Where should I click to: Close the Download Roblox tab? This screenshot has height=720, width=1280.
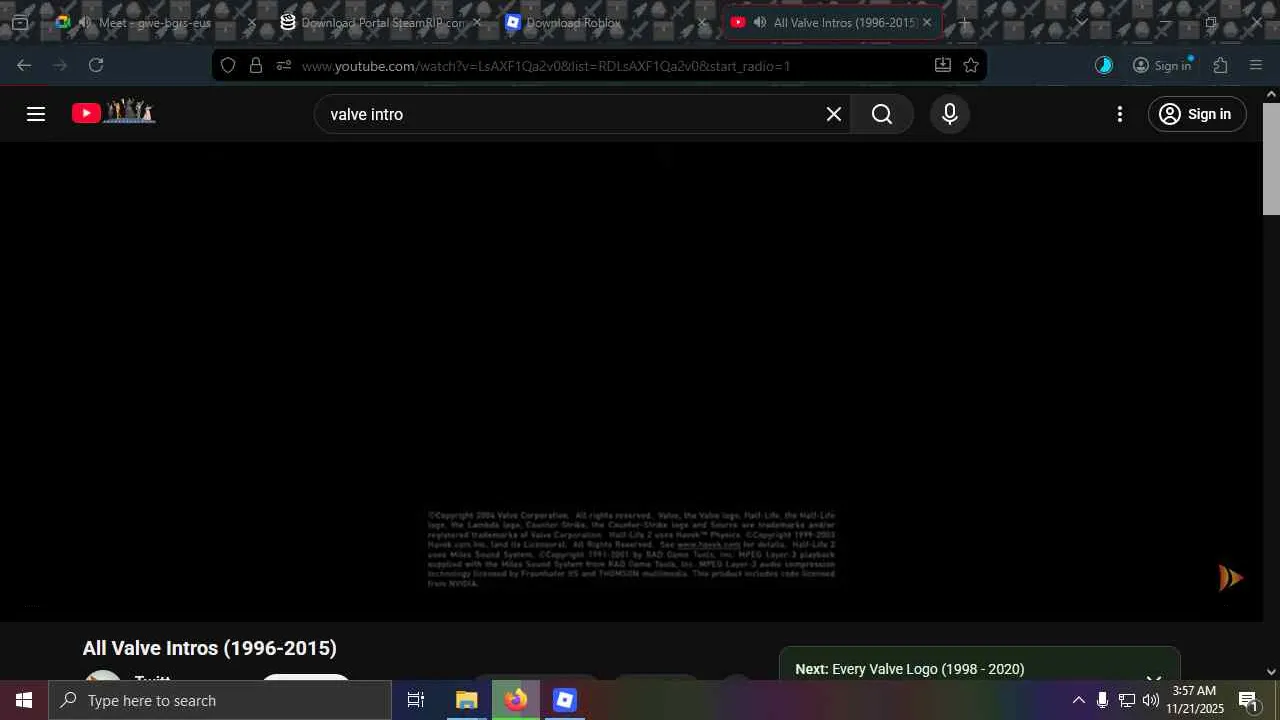[702, 22]
